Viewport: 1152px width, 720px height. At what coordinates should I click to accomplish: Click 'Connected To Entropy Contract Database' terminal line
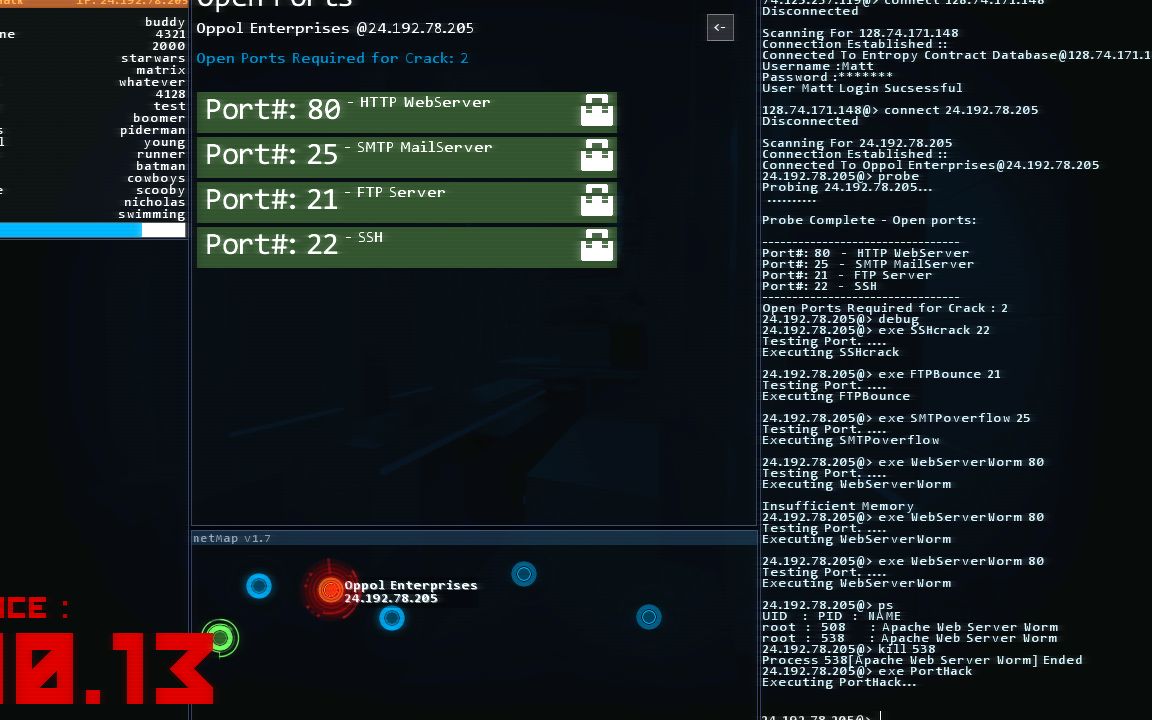click(957, 55)
